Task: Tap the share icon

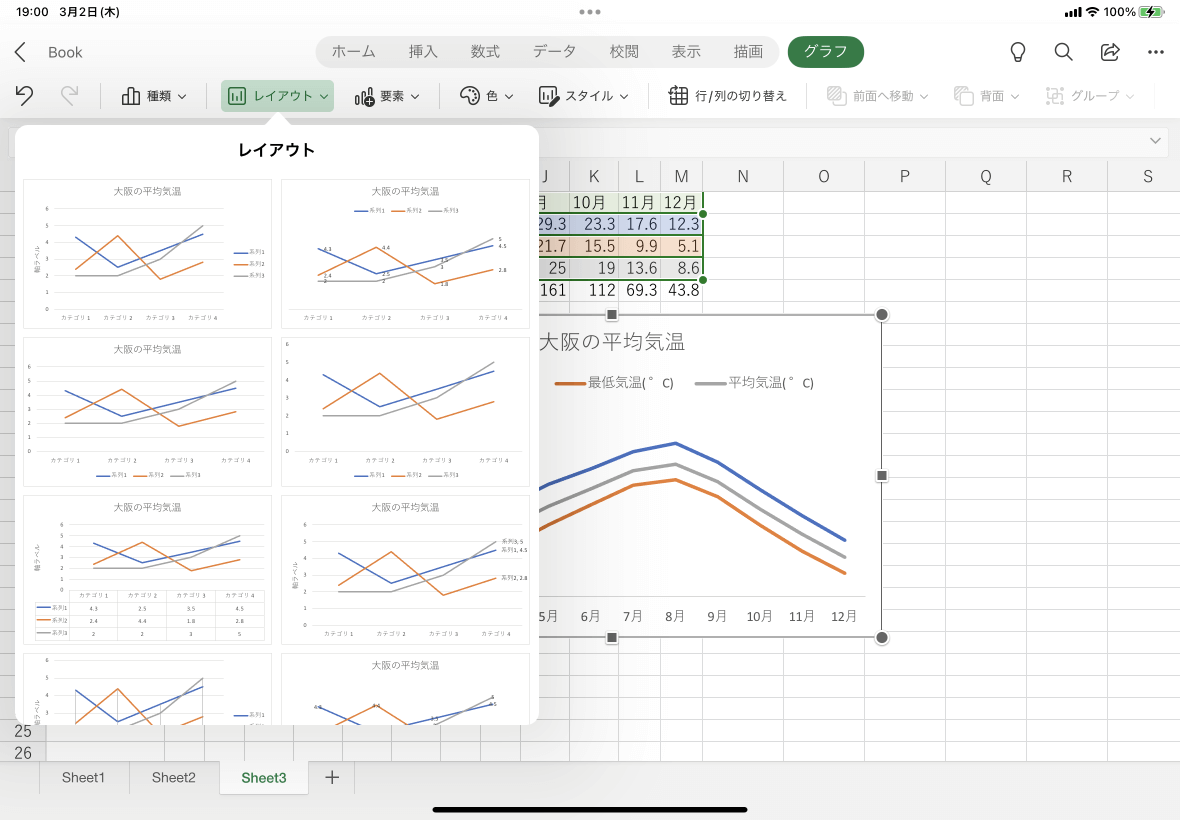Action: pos(1110,52)
